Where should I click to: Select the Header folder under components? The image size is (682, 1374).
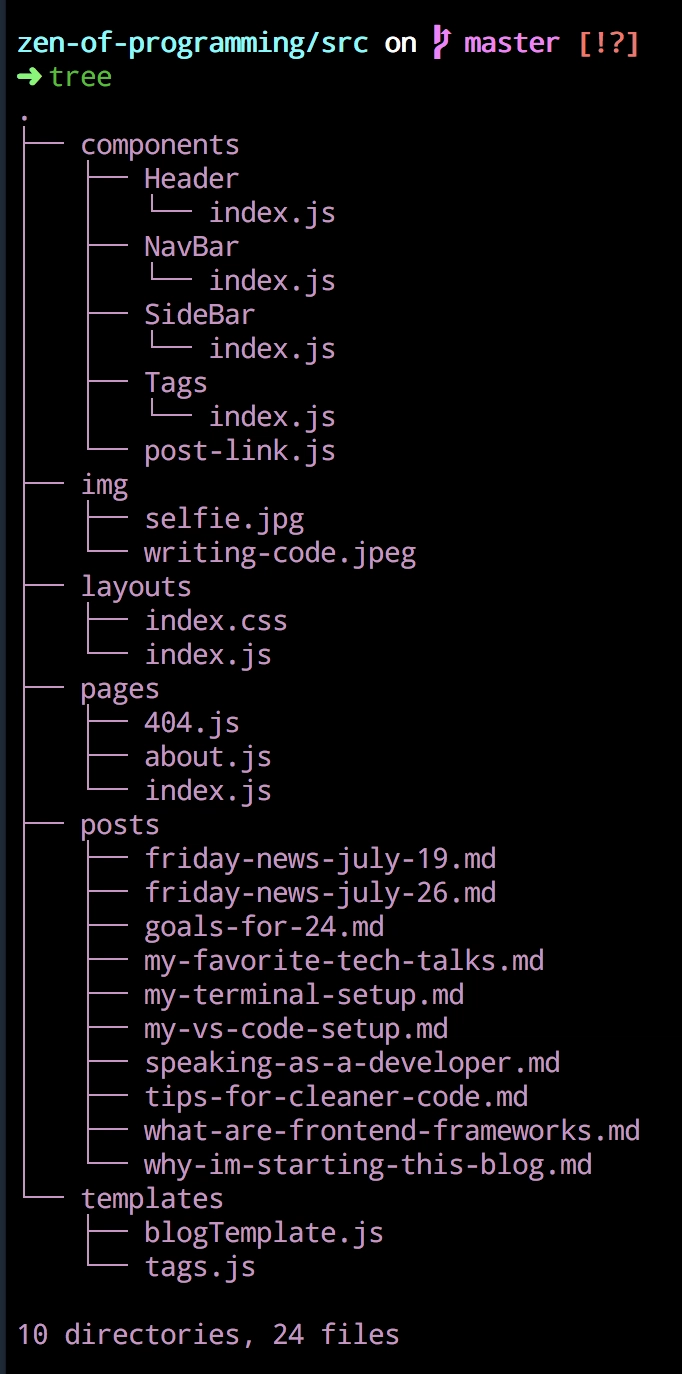coord(192,179)
